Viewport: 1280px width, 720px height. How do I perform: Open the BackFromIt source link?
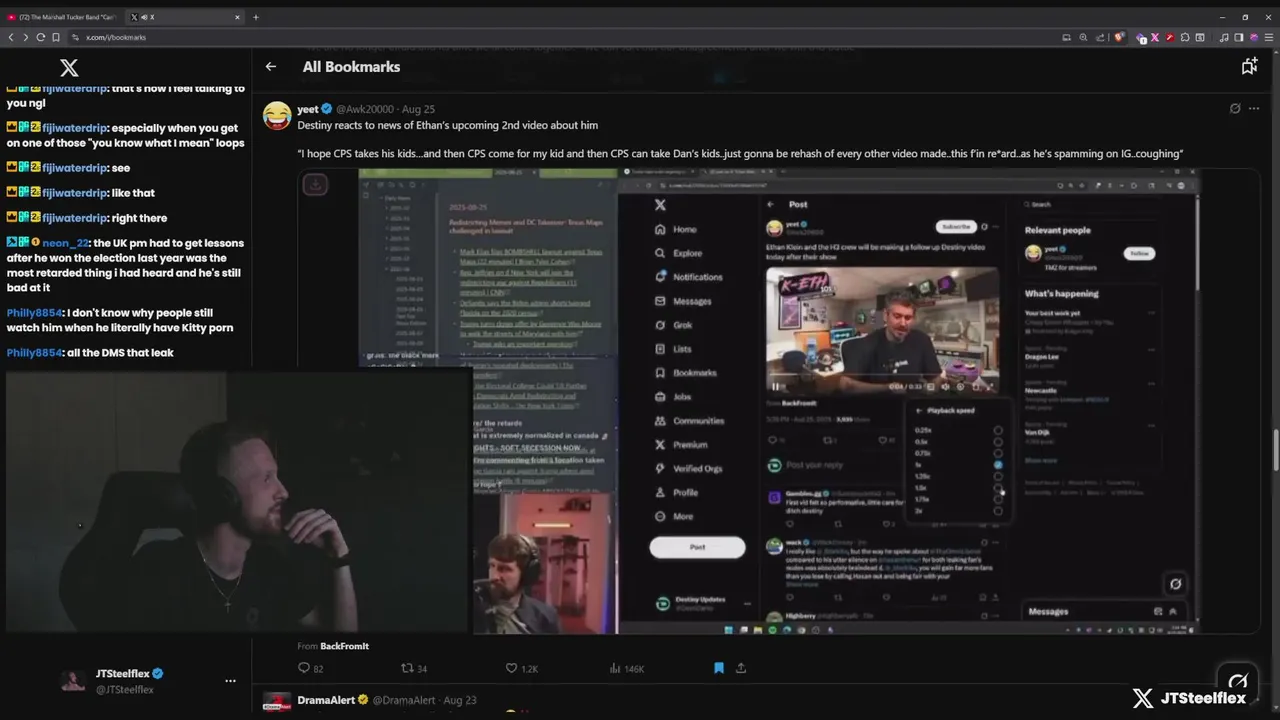pos(344,646)
